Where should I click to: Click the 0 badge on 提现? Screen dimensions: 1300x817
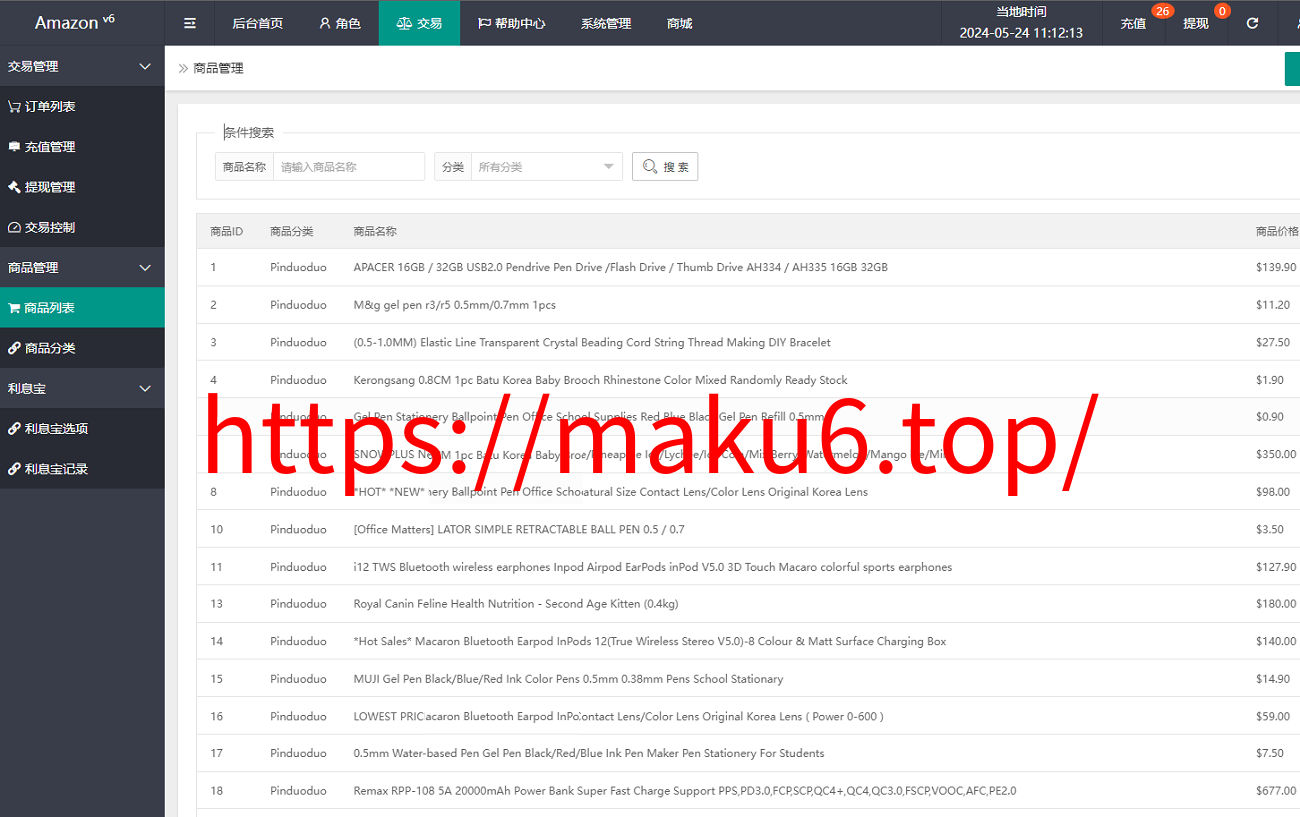pyautogui.click(x=1222, y=11)
